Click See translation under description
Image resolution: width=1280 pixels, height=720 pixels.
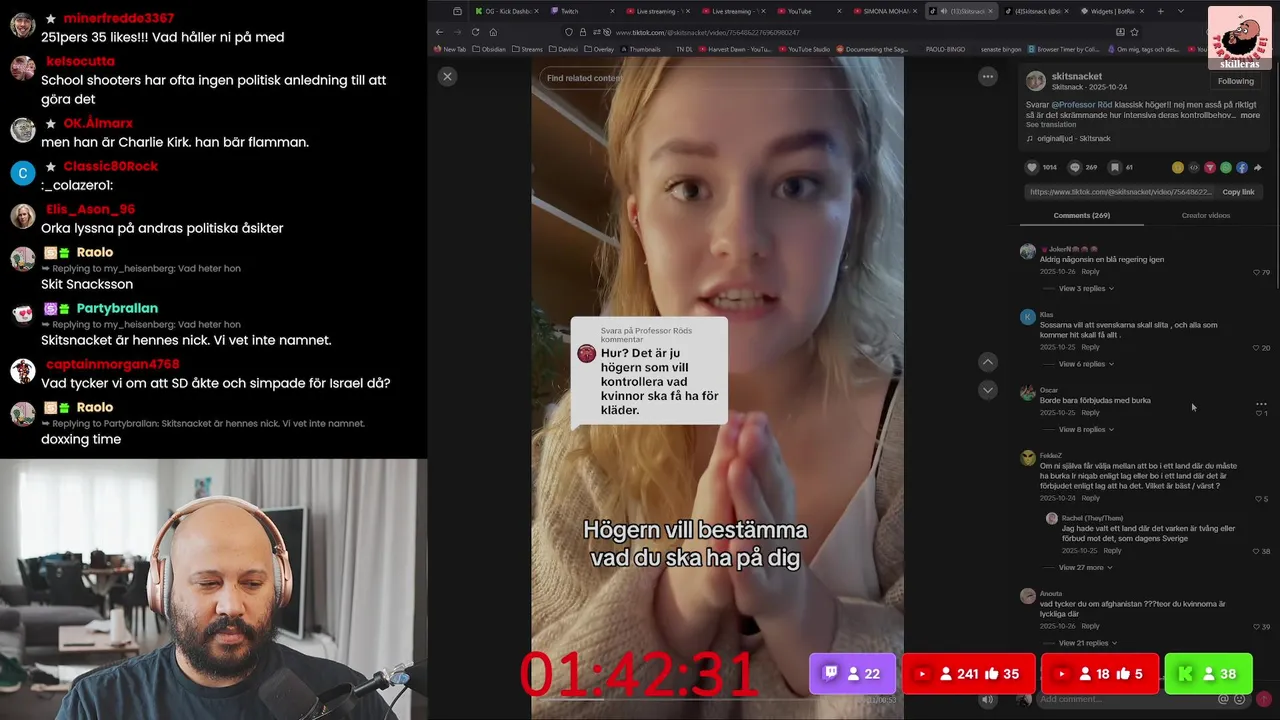point(1051,124)
